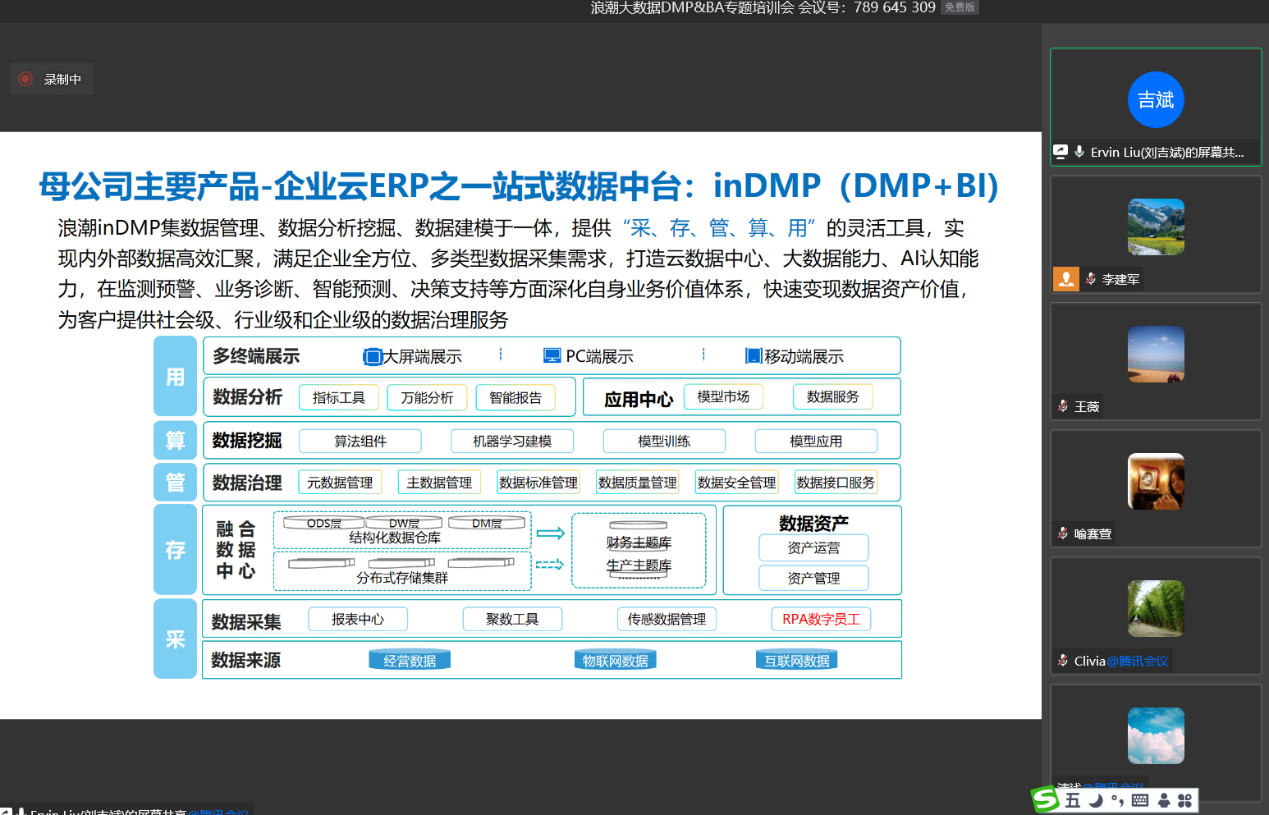Open the Sogou toolbox four-squares icon

[1186, 800]
